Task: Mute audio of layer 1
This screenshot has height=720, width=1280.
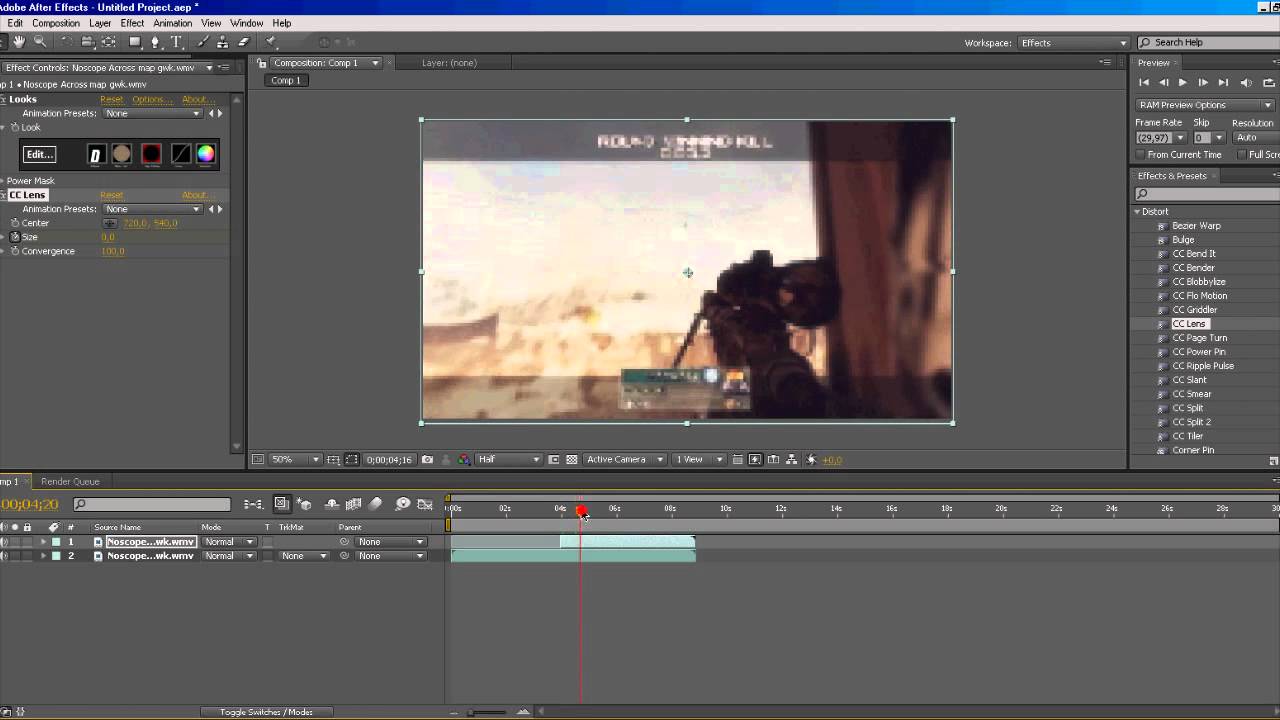Action: pyautogui.click(x=5, y=542)
